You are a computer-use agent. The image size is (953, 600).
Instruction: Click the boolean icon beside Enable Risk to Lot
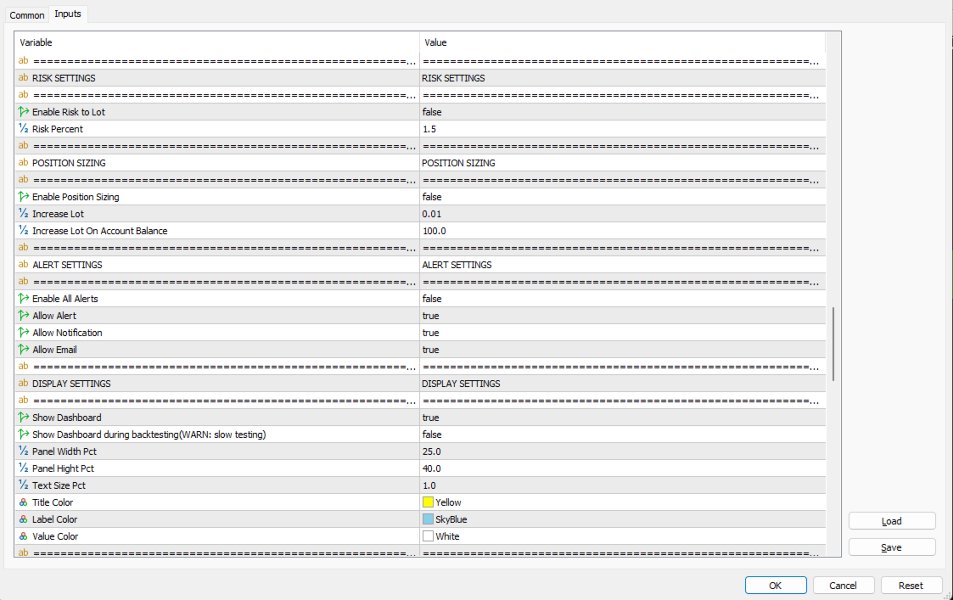(x=24, y=111)
